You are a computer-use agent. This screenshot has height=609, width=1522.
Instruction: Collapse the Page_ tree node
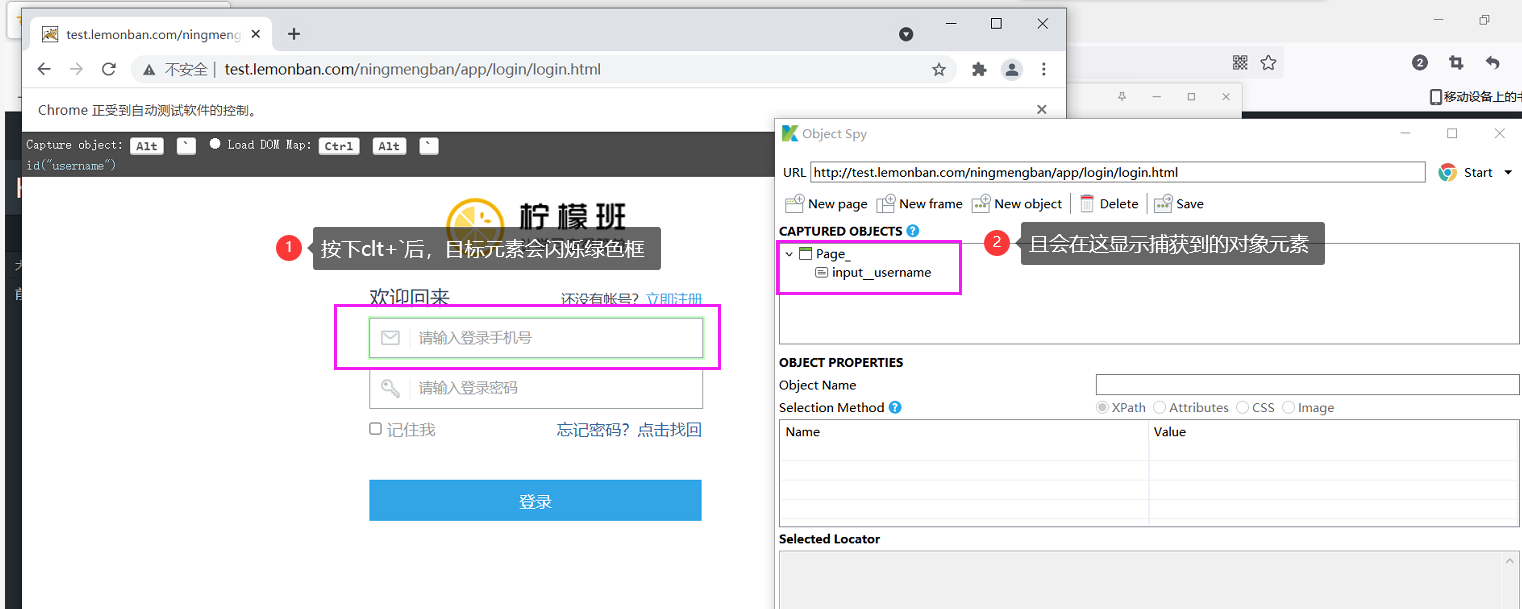tap(789, 253)
